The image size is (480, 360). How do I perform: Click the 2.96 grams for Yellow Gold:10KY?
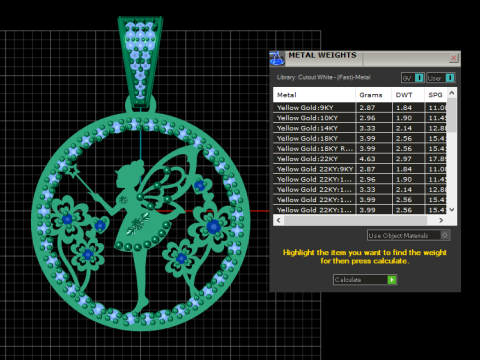click(x=367, y=118)
